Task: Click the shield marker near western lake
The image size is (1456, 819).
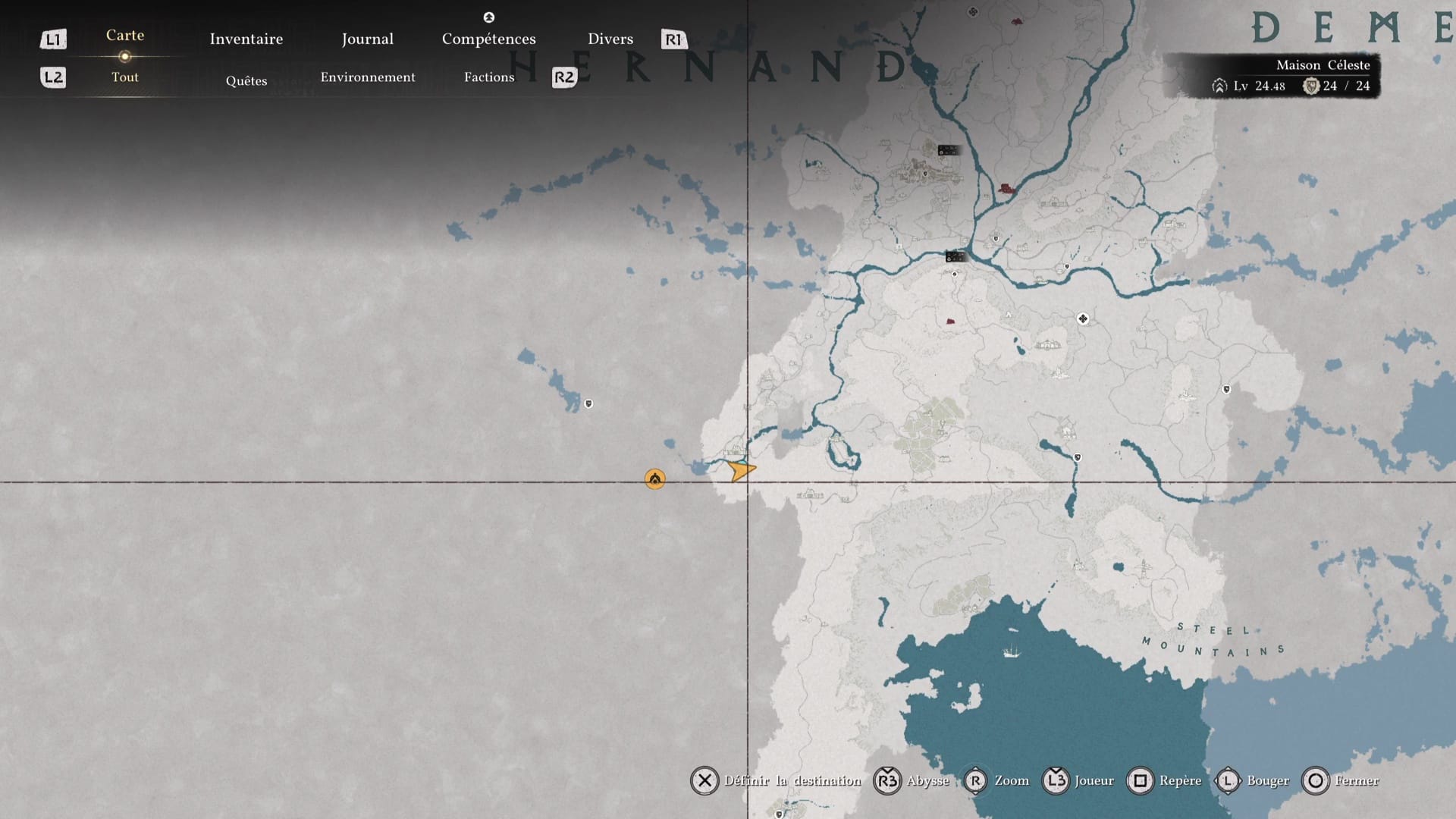Action: [x=588, y=403]
